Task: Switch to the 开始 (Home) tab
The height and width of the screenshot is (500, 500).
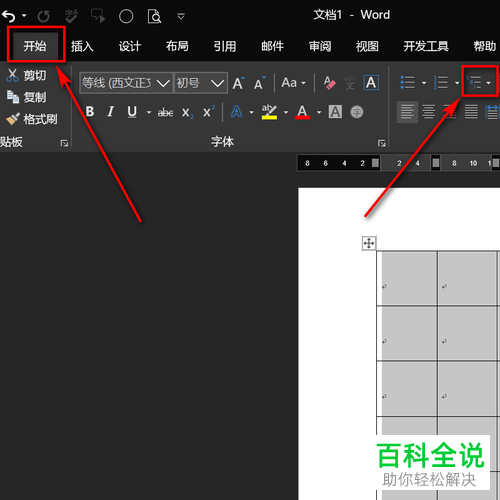Action: [x=35, y=46]
